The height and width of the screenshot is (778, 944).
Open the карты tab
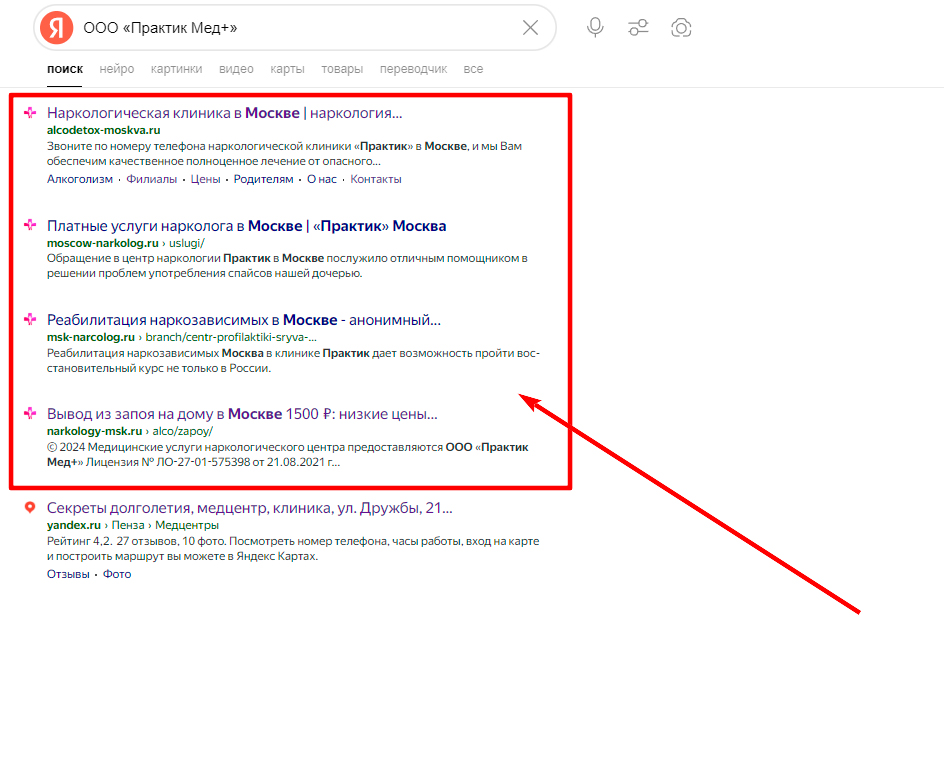coord(287,69)
